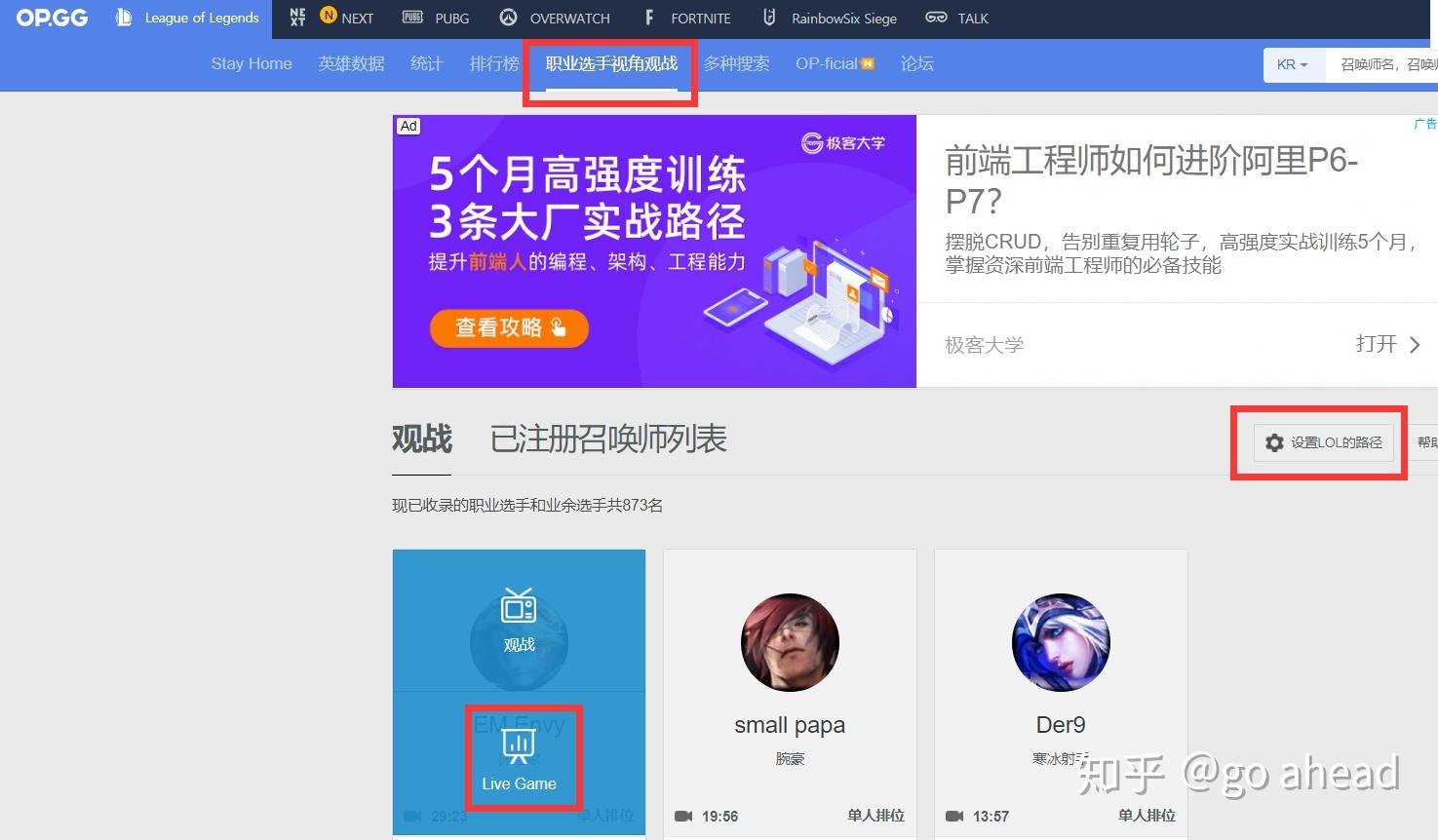
Task: Click the 现已收录的职业选手和业余选手共873名 text
Action: point(527,505)
